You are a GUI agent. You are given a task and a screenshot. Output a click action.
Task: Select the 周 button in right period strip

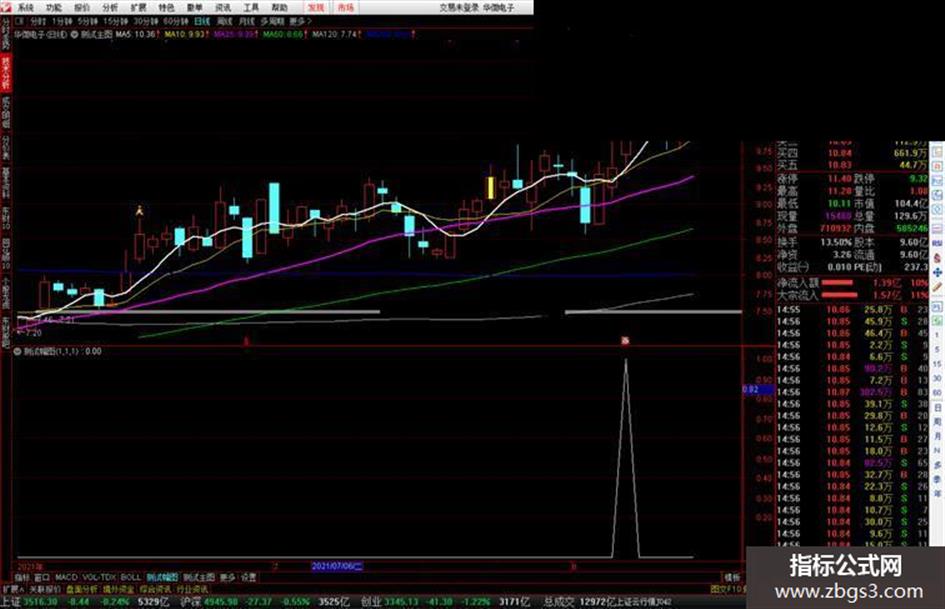pyautogui.click(x=937, y=422)
